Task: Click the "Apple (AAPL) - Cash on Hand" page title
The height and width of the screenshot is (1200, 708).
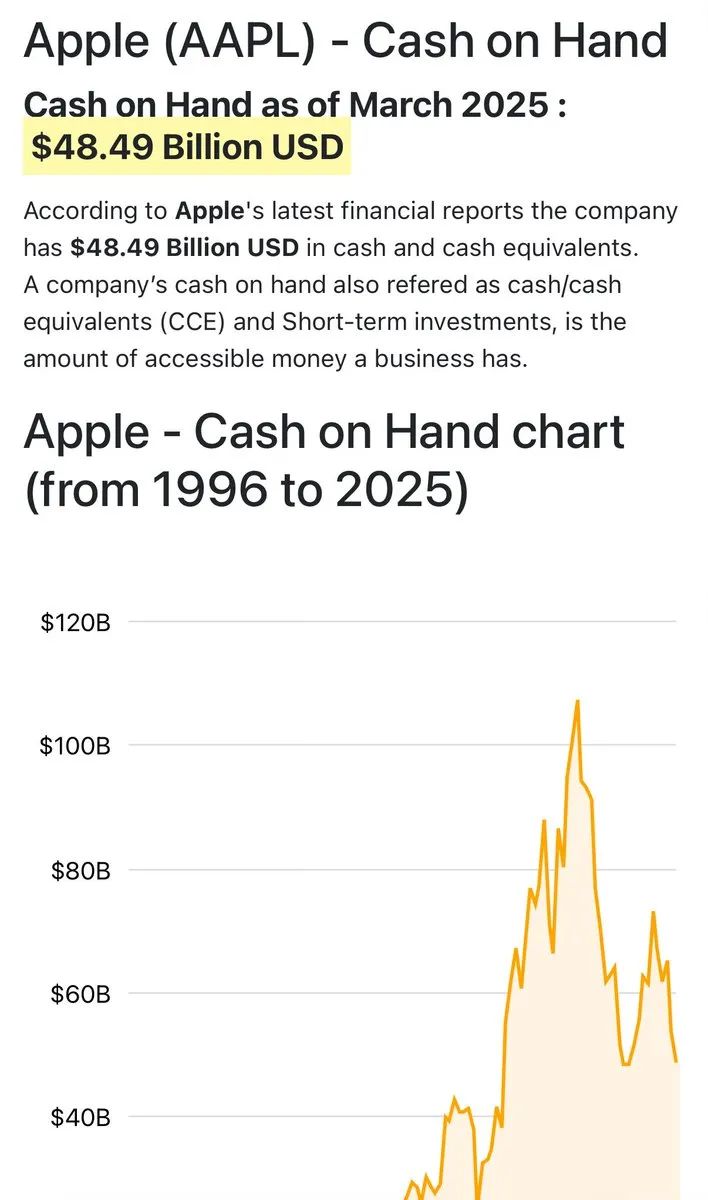Action: click(345, 41)
